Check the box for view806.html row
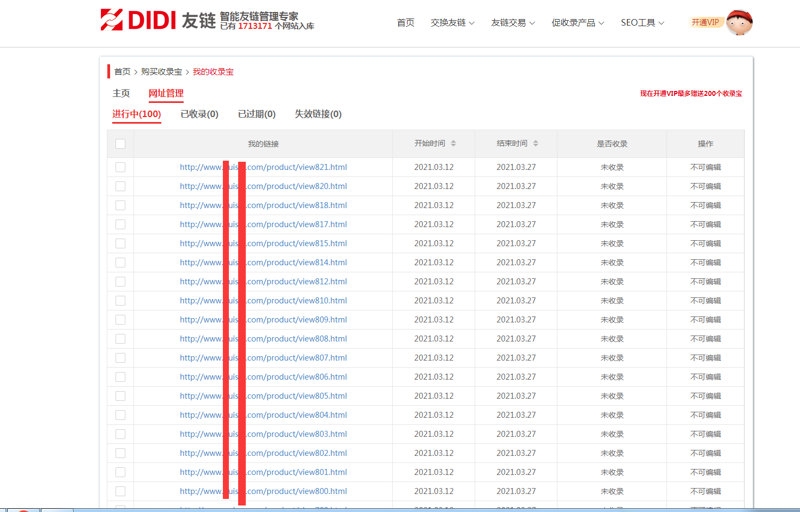Viewport: 800px width, 512px height. [x=120, y=377]
